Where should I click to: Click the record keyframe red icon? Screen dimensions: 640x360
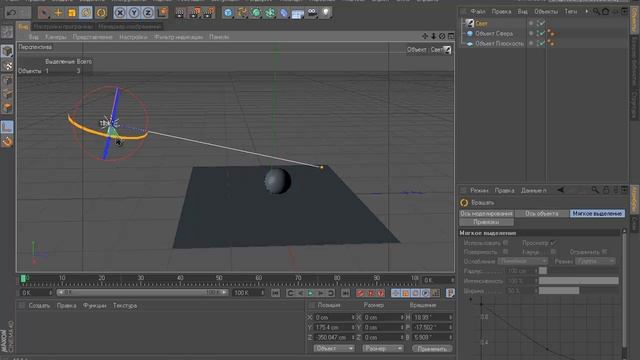tap(360, 293)
